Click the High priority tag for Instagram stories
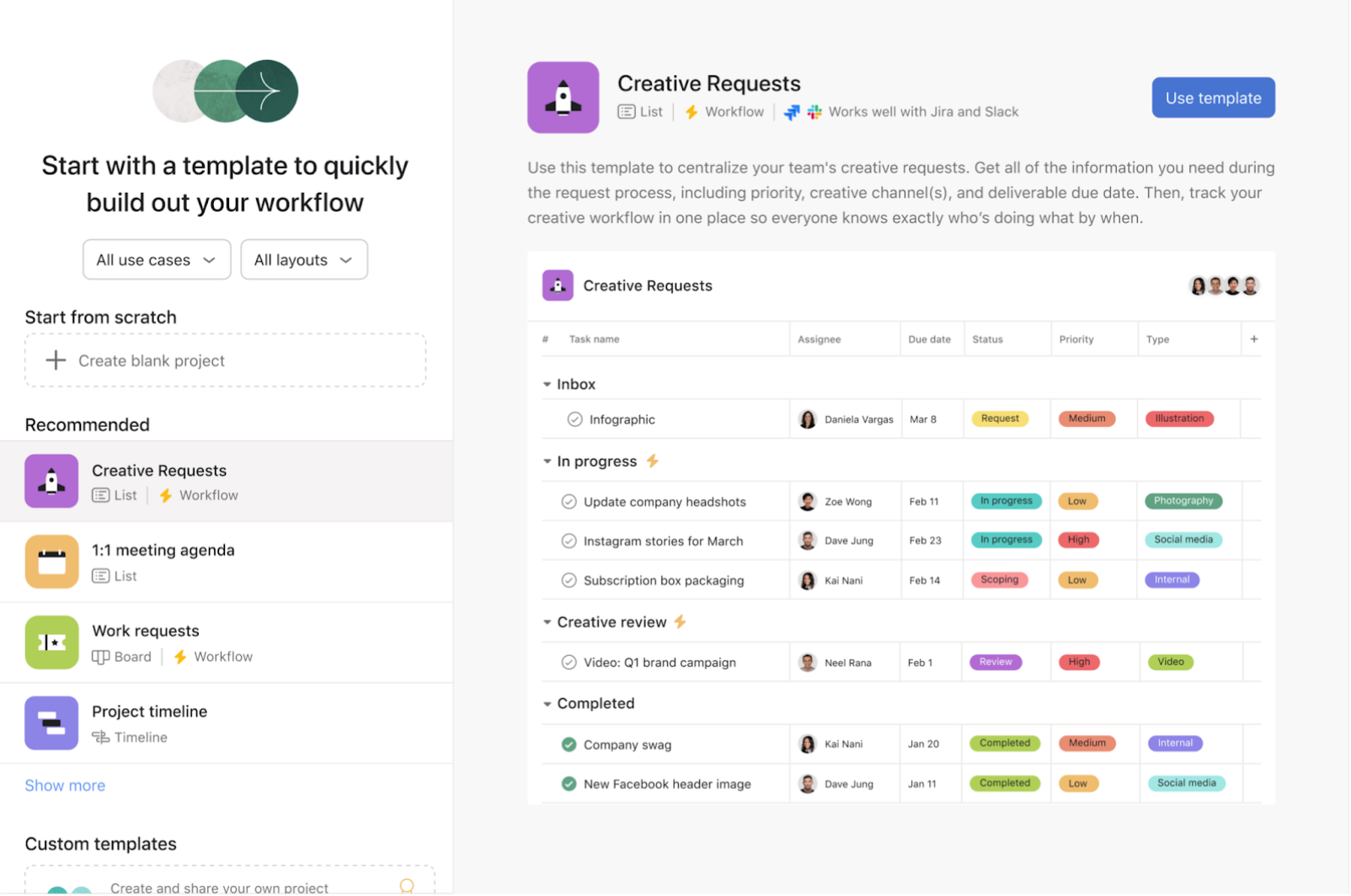 tap(1080, 541)
